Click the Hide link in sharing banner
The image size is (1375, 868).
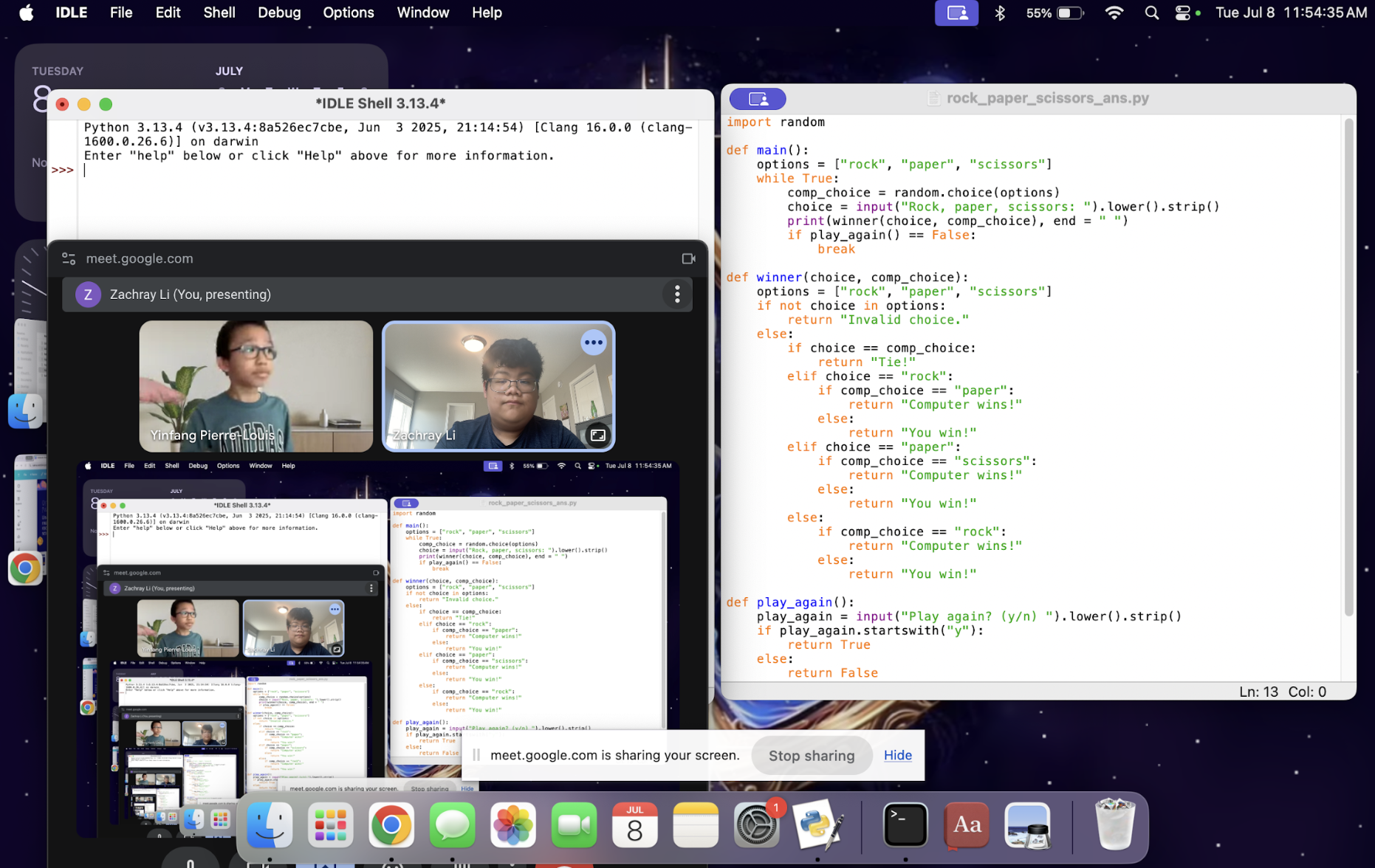pos(897,755)
